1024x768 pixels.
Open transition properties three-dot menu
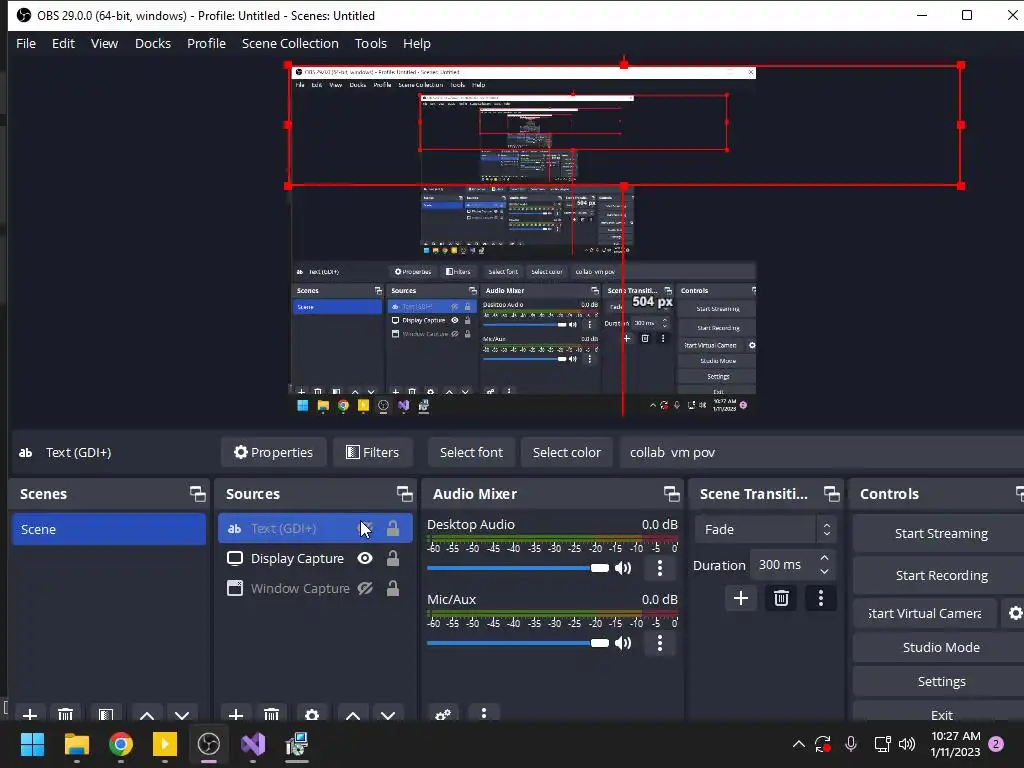tap(821, 598)
